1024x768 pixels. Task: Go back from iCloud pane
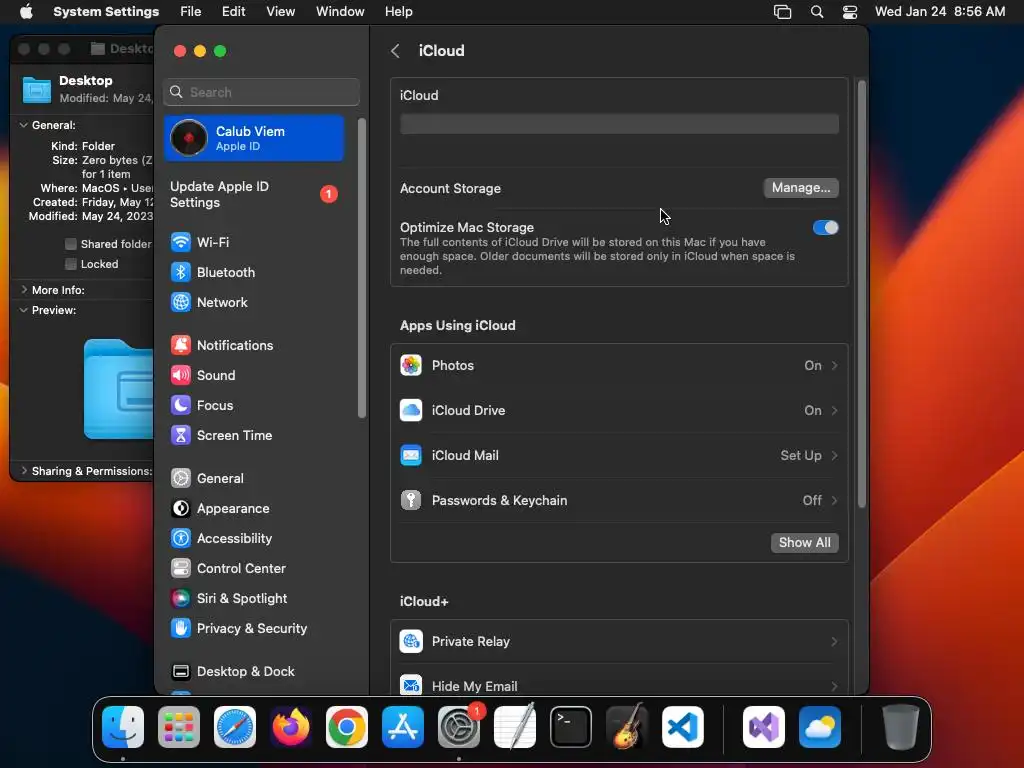point(395,51)
